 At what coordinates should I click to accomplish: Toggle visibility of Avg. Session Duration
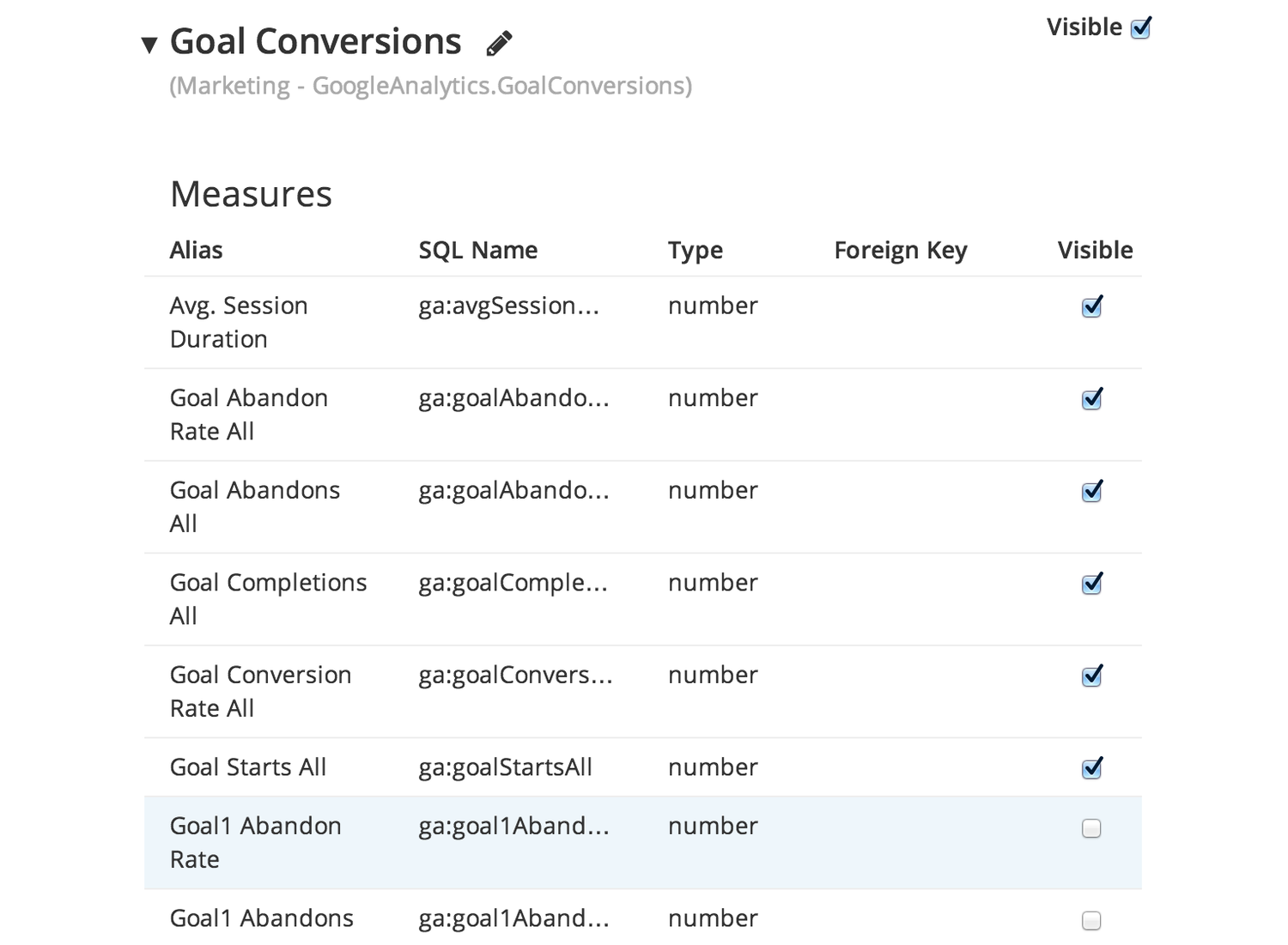[1091, 306]
